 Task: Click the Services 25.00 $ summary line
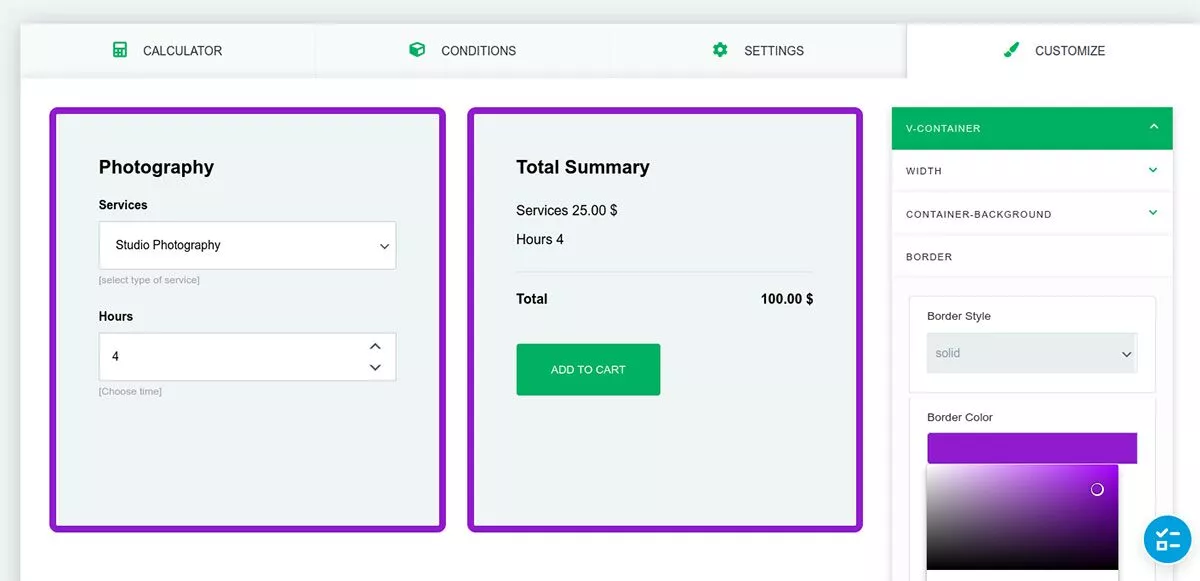point(567,210)
